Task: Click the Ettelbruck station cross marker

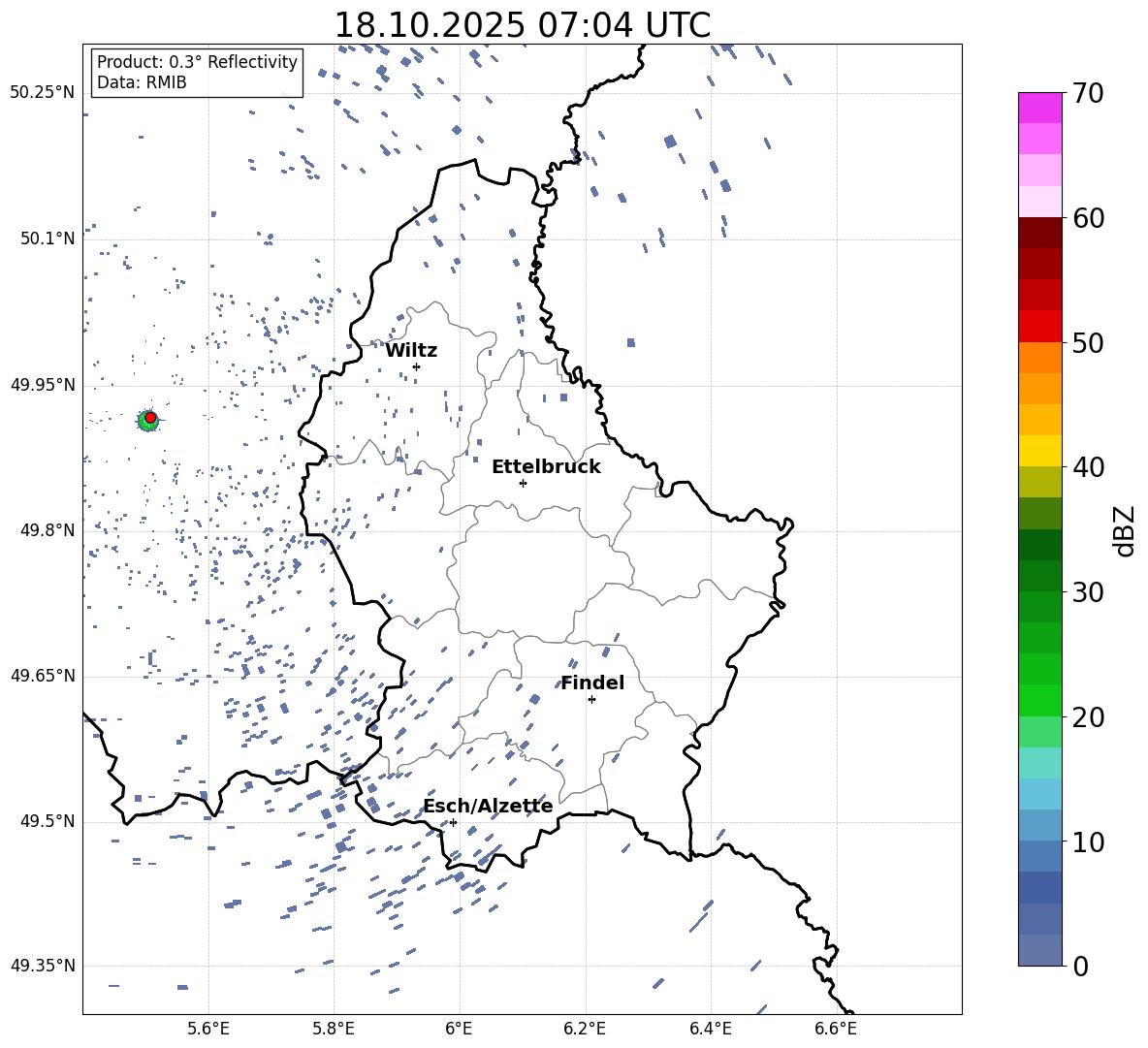Action: (x=523, y=483)
